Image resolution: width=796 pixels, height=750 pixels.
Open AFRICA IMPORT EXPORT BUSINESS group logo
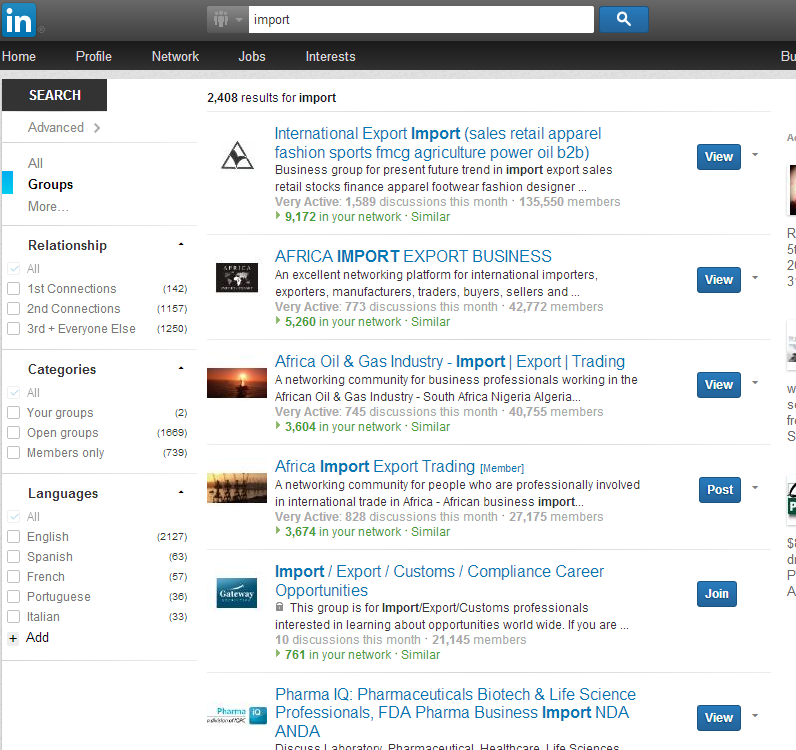pyautogui.click(x=237, y=278)
